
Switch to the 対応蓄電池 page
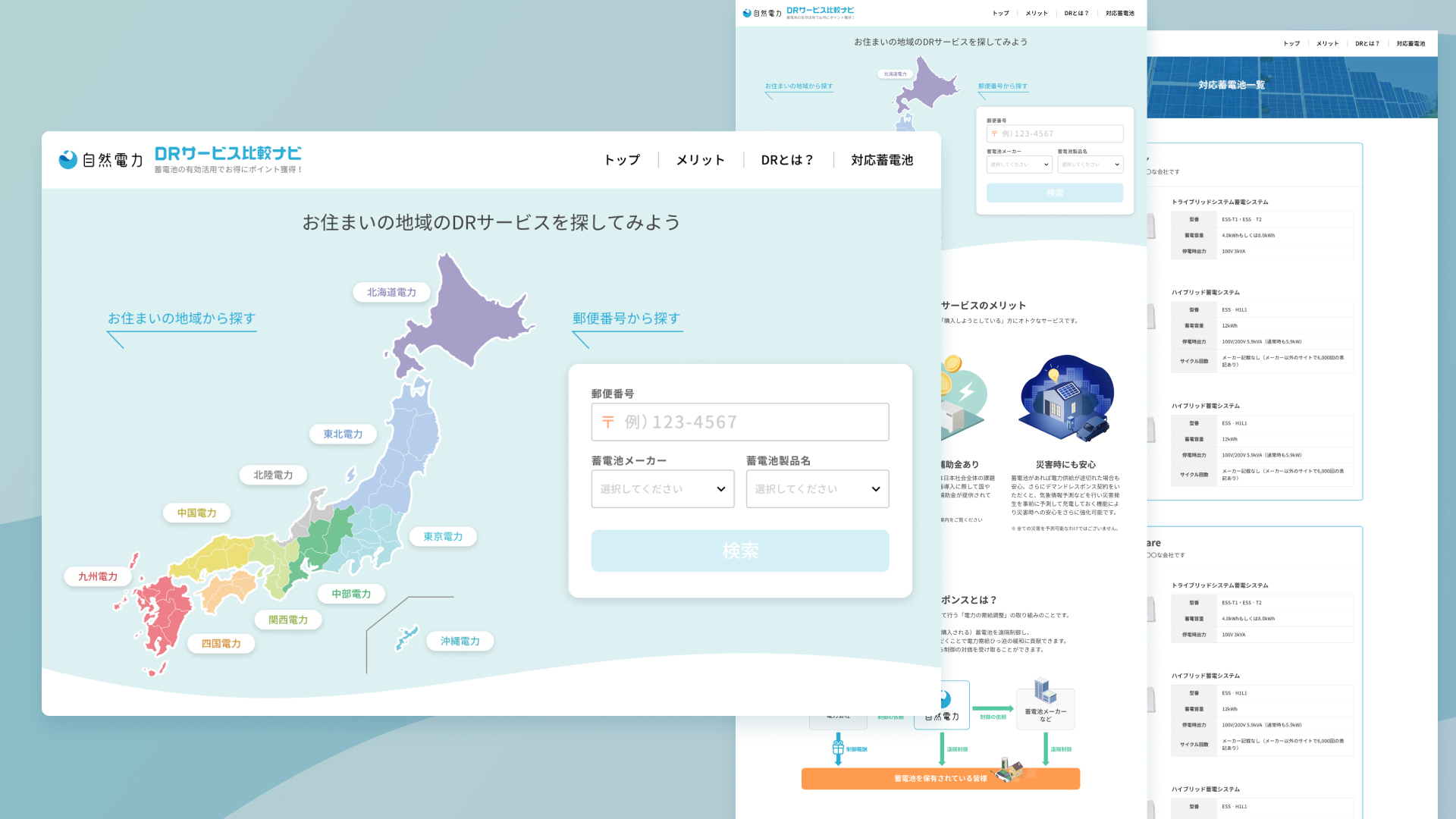pos(881,160)
